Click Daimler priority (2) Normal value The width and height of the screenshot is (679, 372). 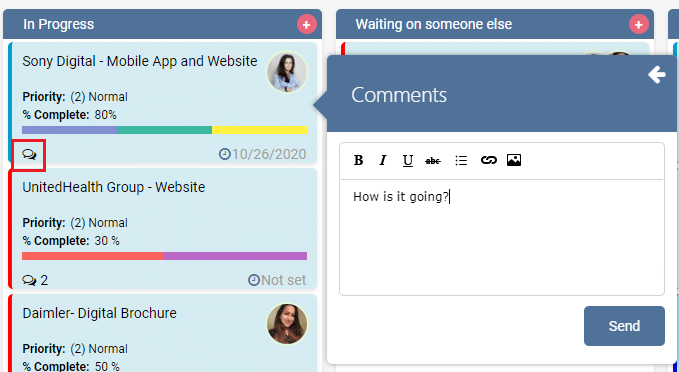pyautogui.click(x=99, y=349)
